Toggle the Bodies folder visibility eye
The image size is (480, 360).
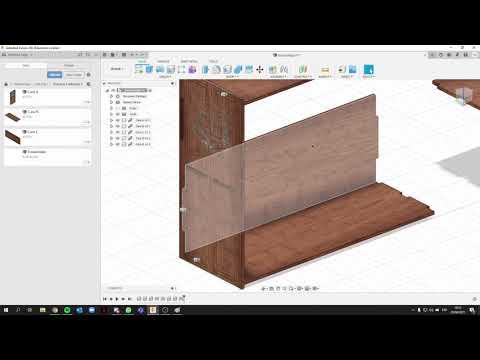pyautogui.click(x=118, y=114)
